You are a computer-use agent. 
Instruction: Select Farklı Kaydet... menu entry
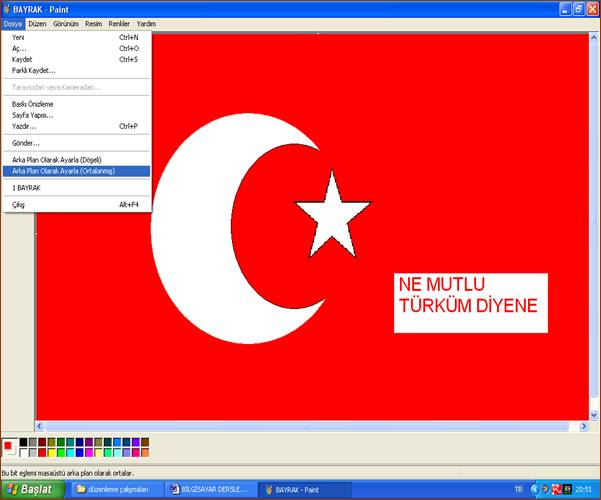click(76, 71)
